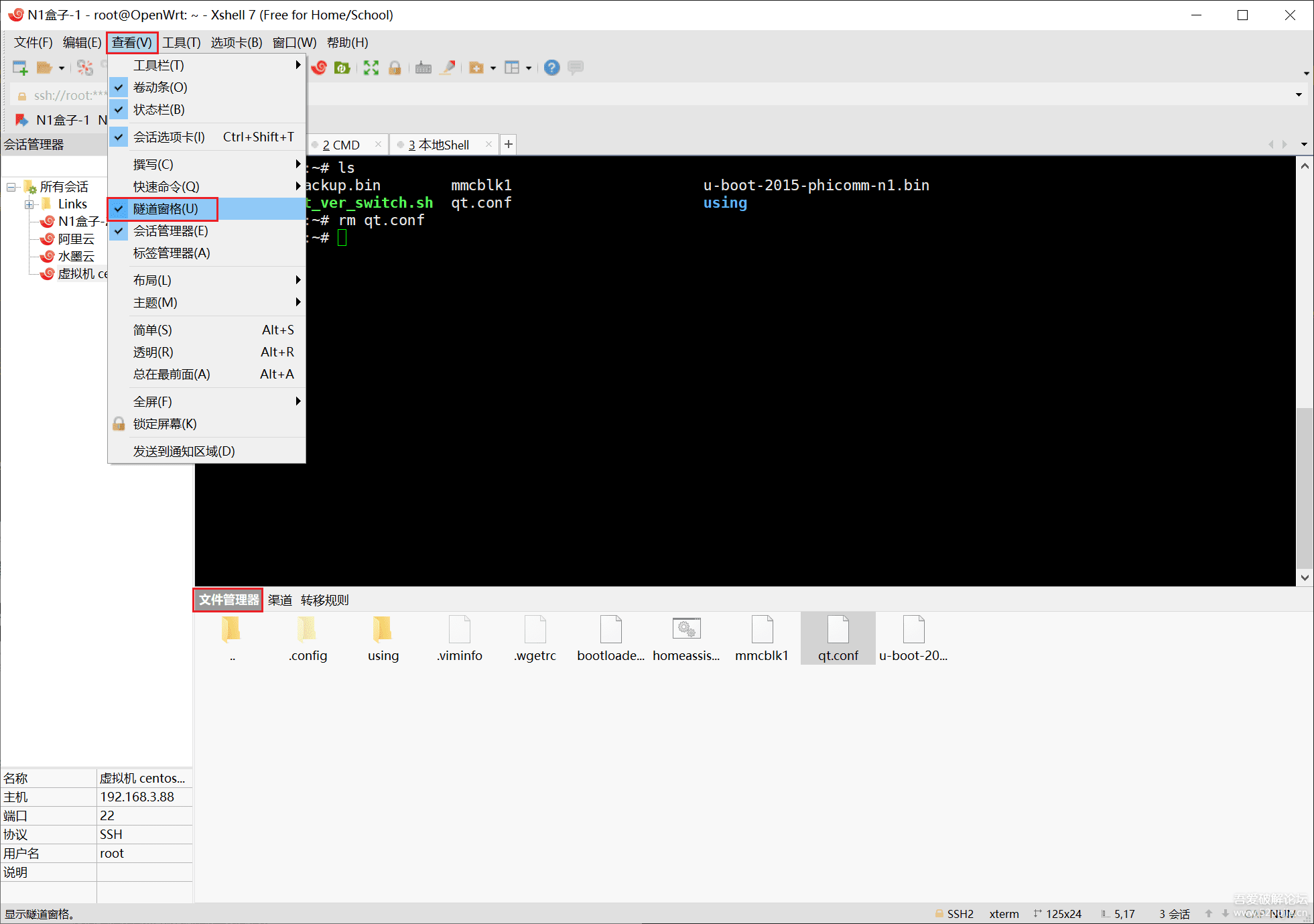Screen dimensions: 1314x924
Task: Select the .config folder in file manager
Action: click(308, 639)
